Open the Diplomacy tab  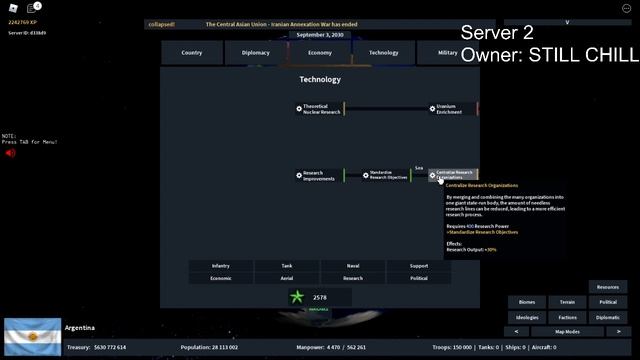[256, 53]
